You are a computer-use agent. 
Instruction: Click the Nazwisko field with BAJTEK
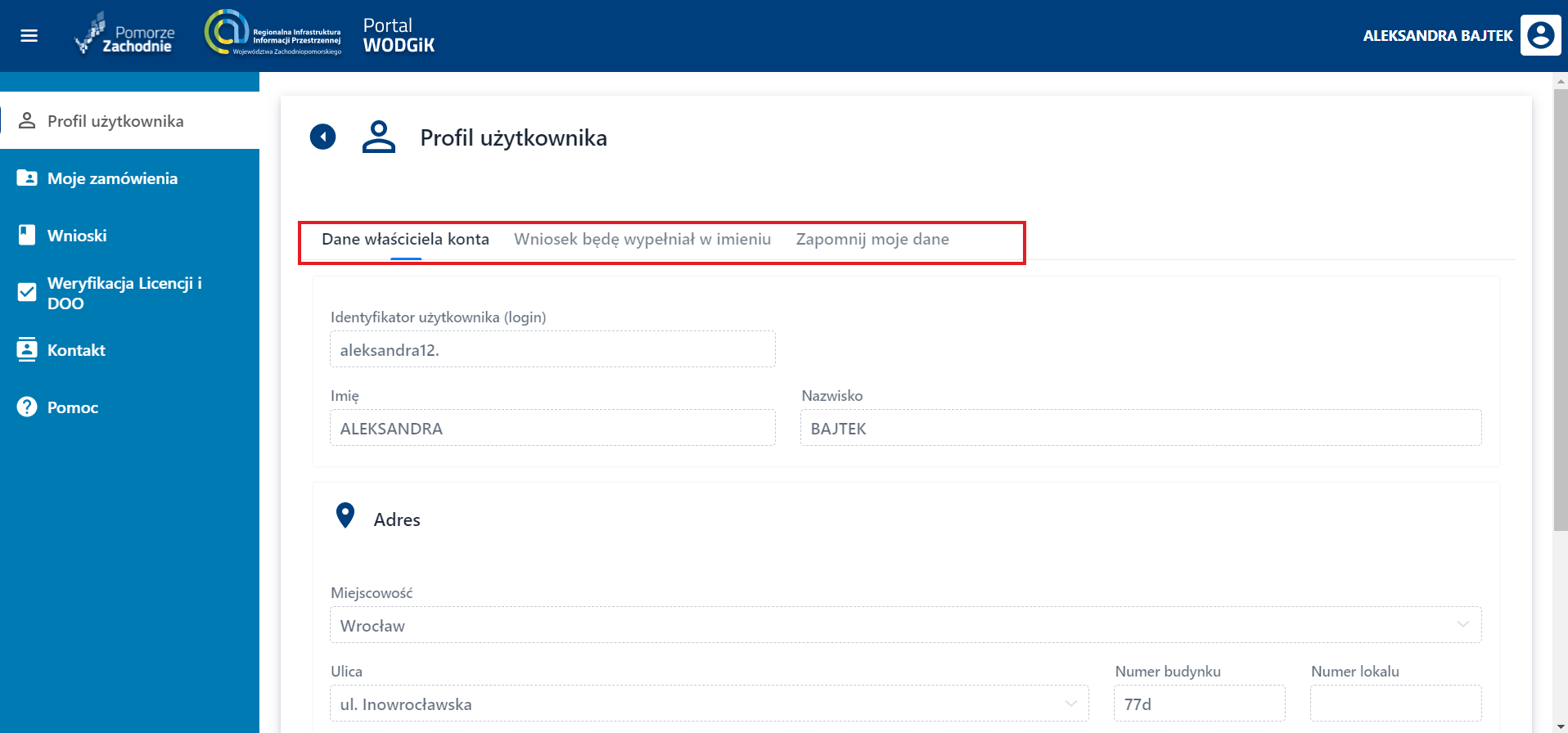tap(1141, 428)
